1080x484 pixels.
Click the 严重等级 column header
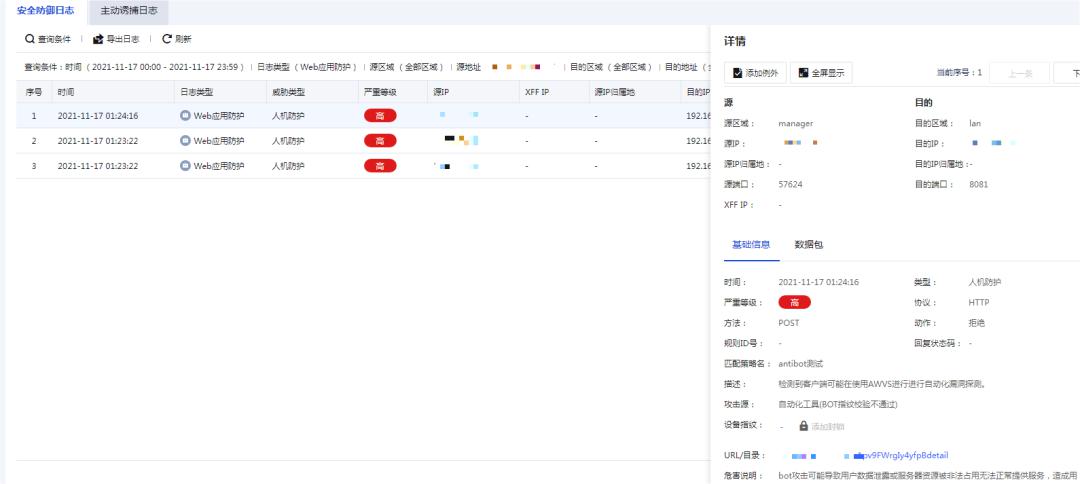tap(380, 91)
